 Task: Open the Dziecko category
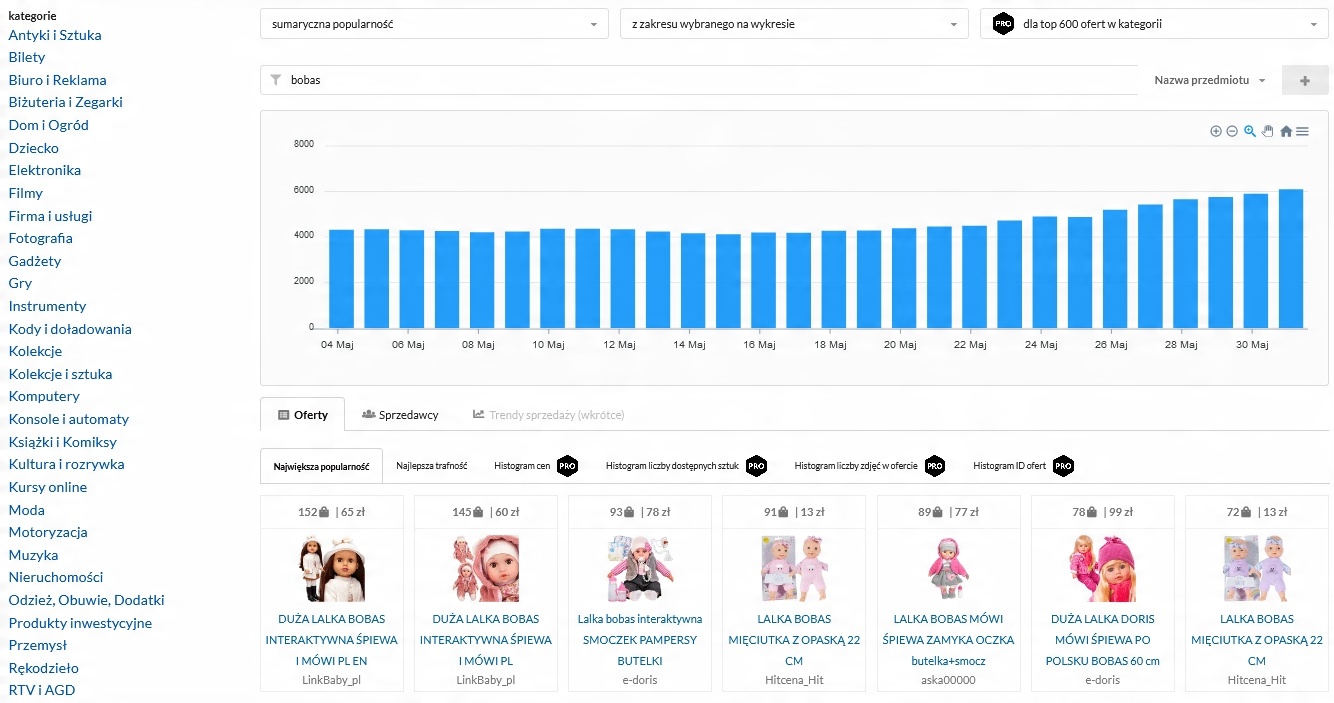pos(34,148)
